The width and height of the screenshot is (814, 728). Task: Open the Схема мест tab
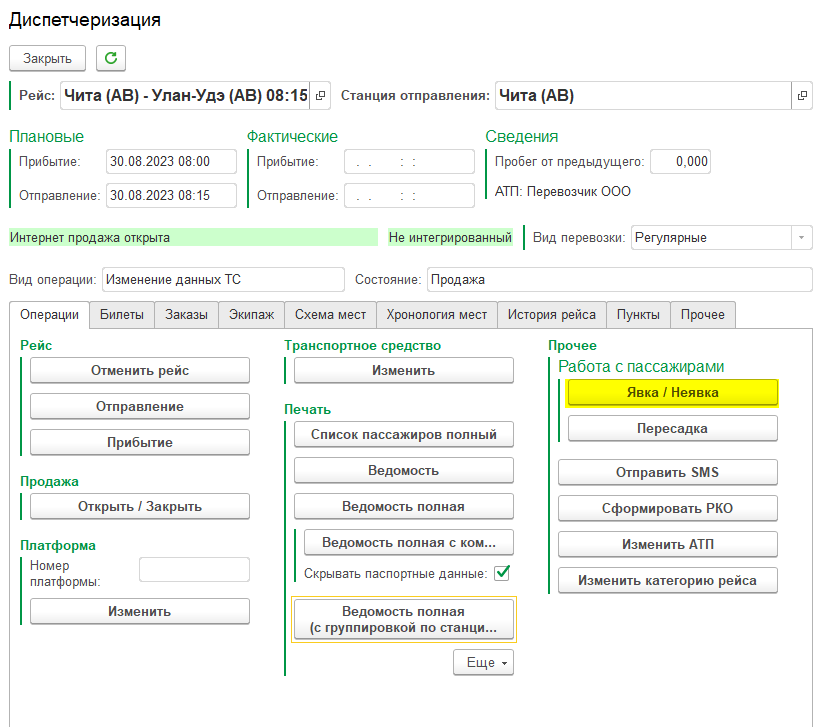pos(330,314)
